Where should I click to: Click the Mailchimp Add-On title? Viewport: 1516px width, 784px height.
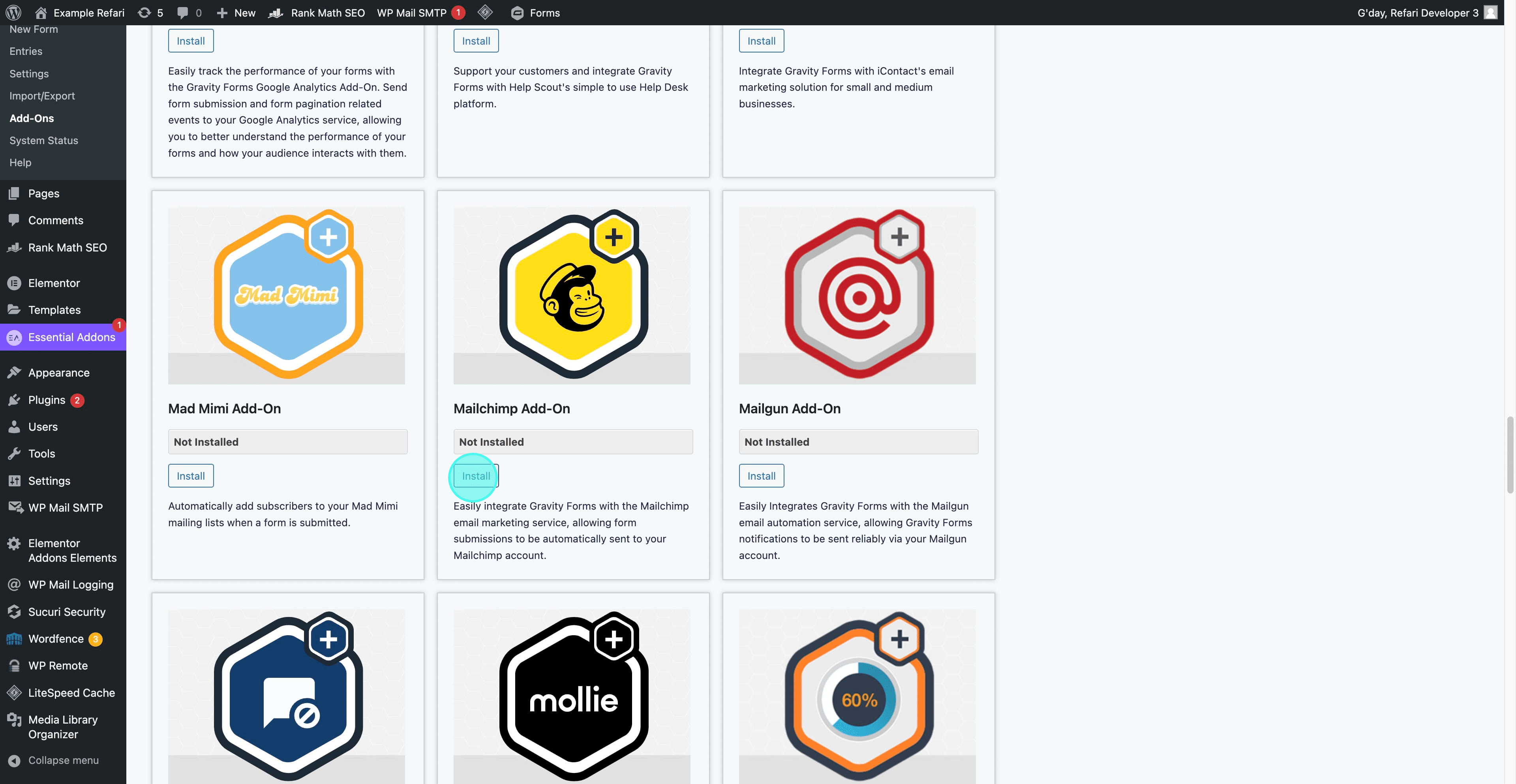pyautogui.click(x=512, y=409)
